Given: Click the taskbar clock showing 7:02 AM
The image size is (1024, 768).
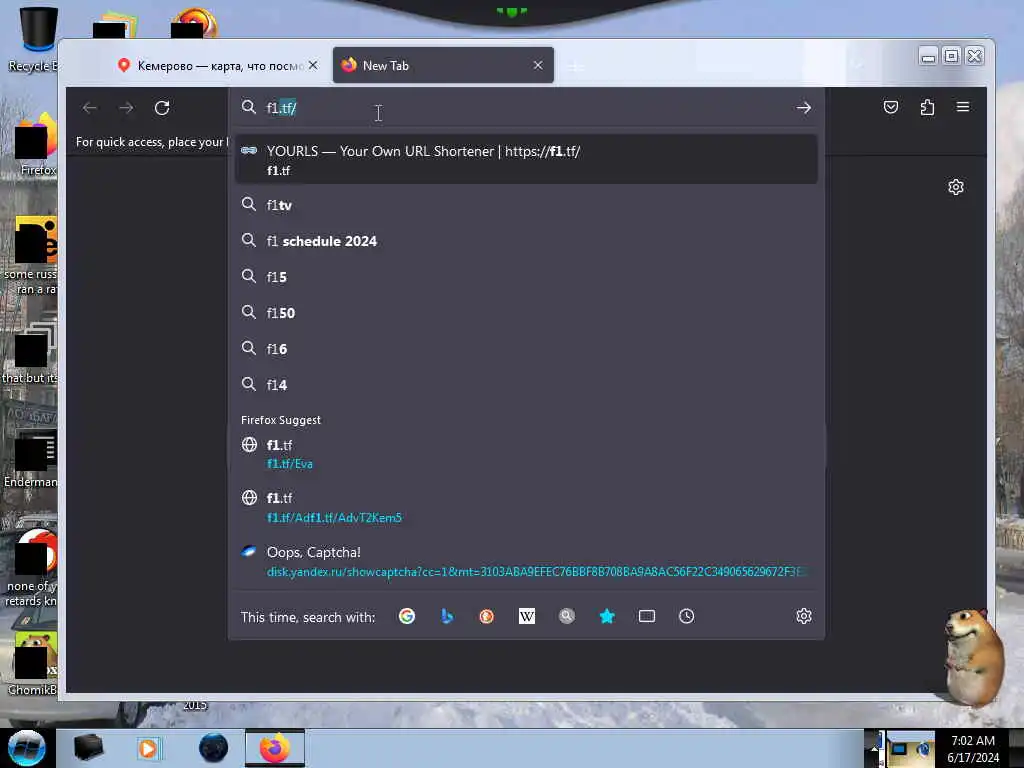Looking at the screenshot, I should point(973,749).
